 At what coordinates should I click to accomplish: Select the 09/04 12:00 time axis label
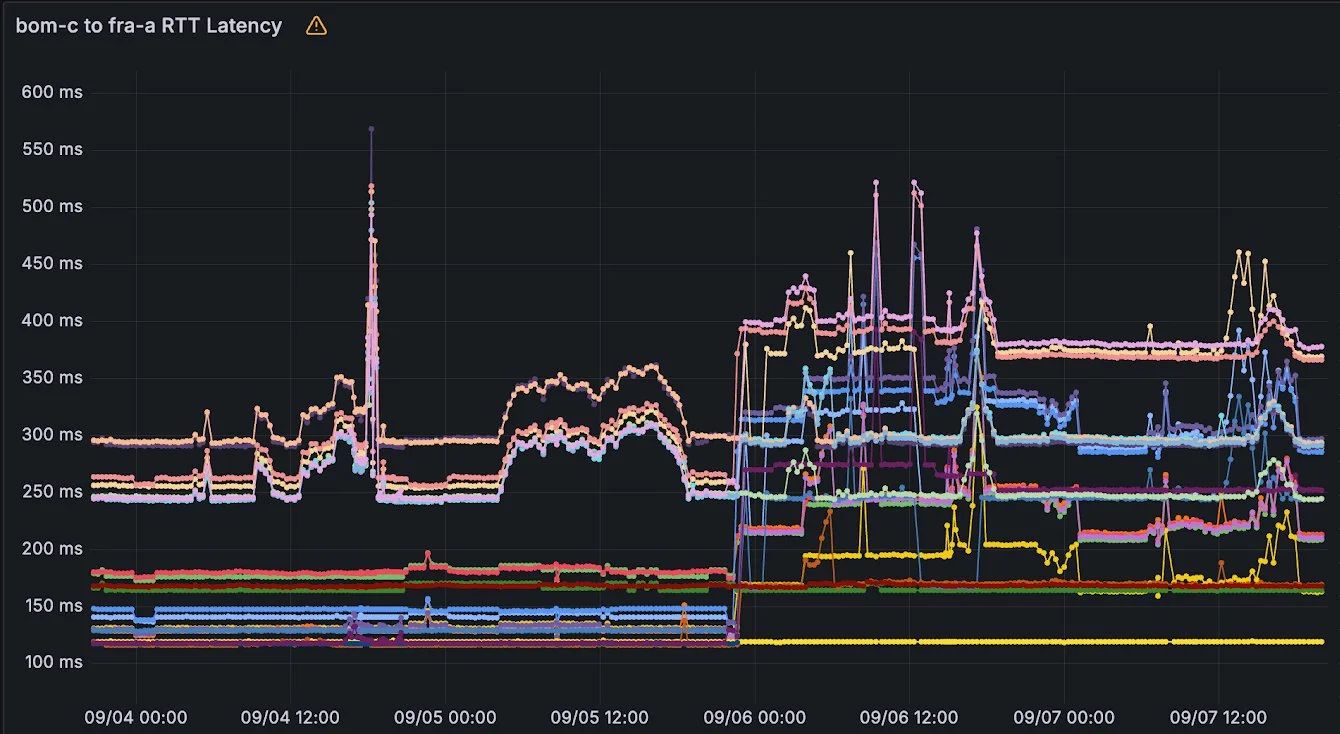point(290,717)
